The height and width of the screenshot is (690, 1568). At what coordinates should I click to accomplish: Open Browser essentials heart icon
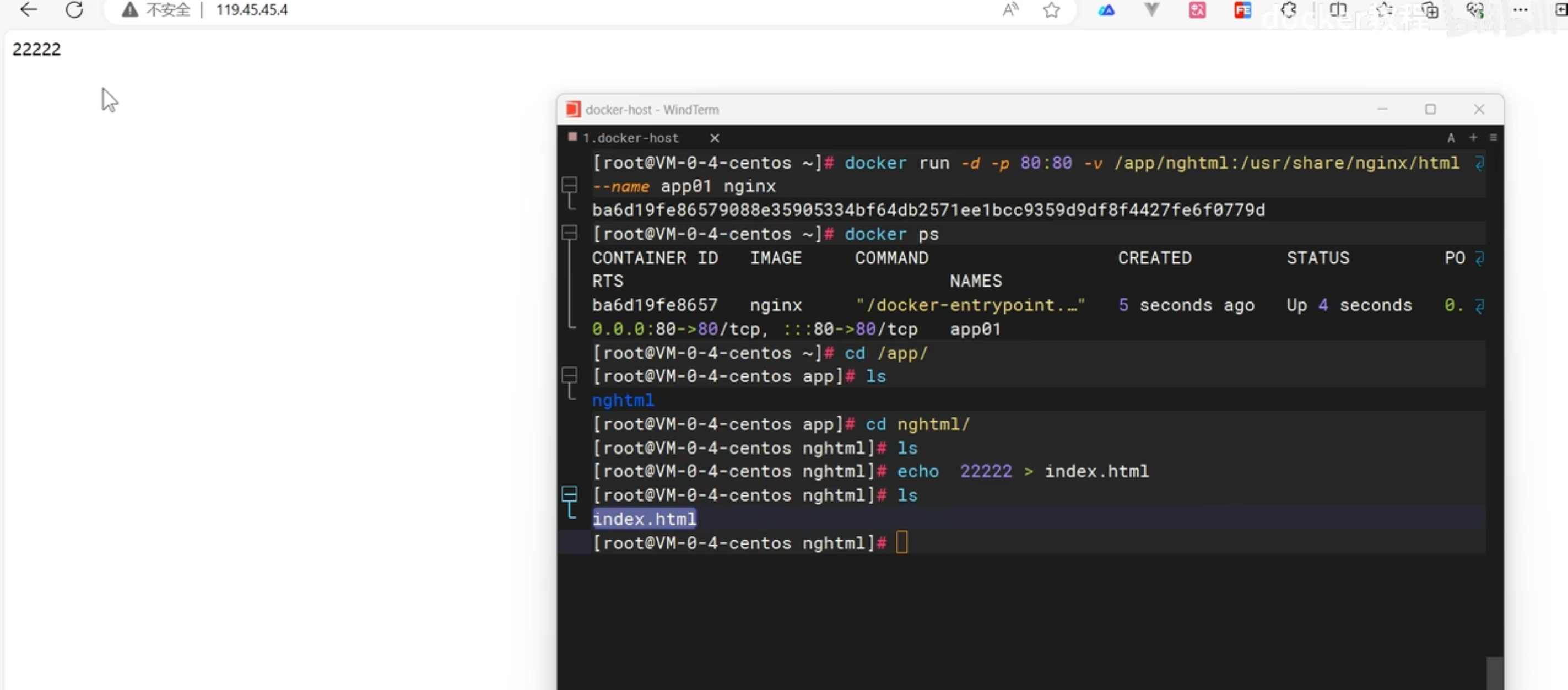click(1475, 10)
